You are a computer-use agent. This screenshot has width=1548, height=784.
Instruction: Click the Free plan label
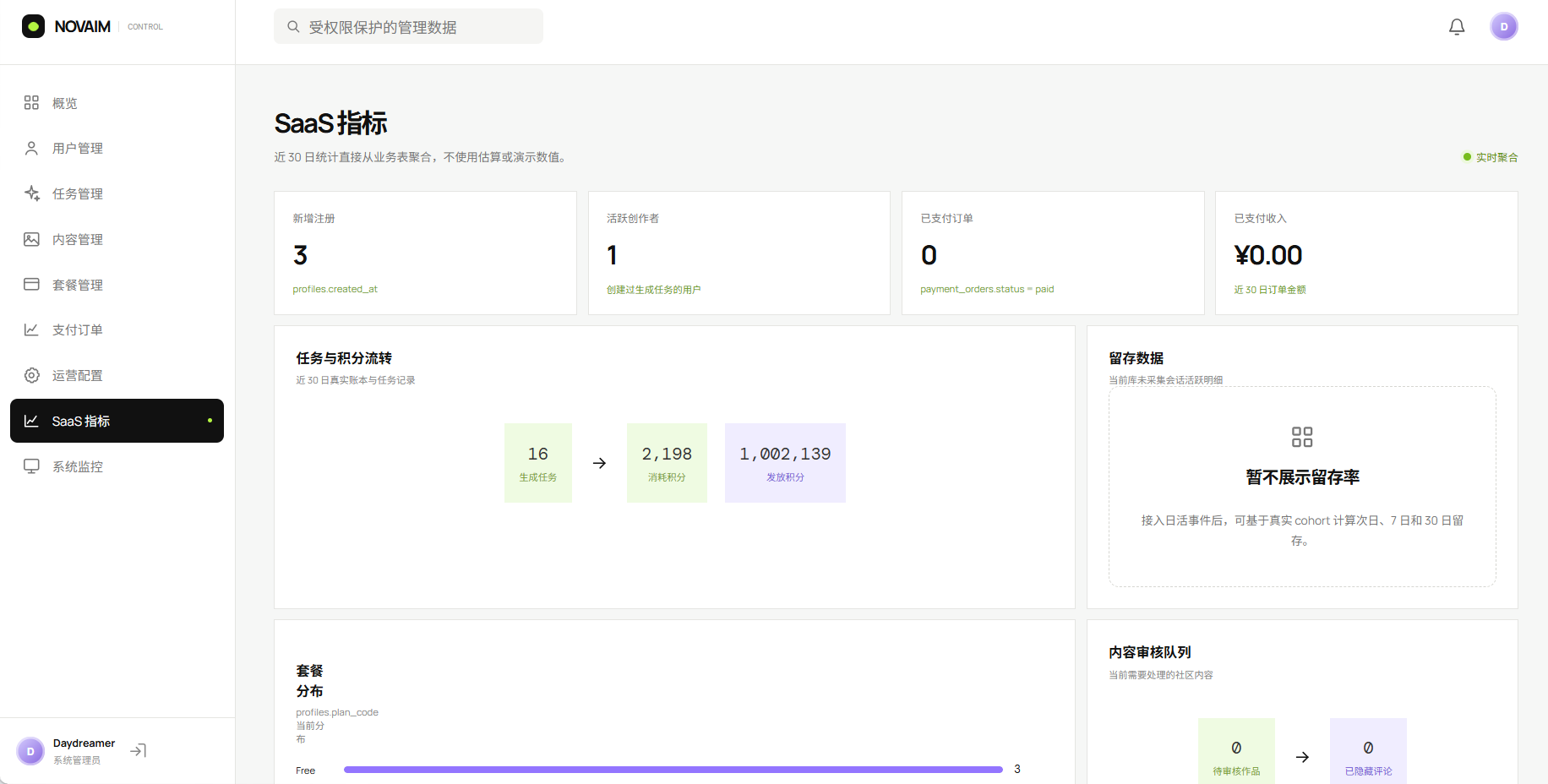tap(305, 770)
